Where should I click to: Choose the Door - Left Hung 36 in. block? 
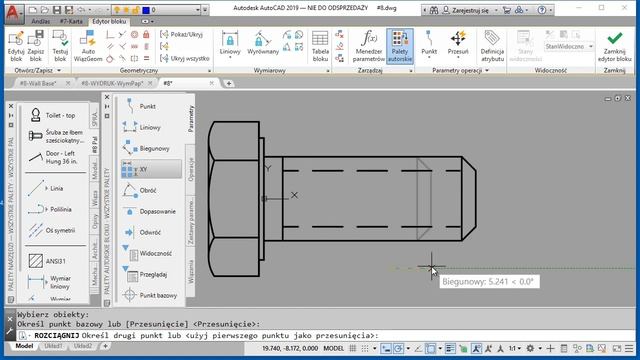tap(53, 157)
